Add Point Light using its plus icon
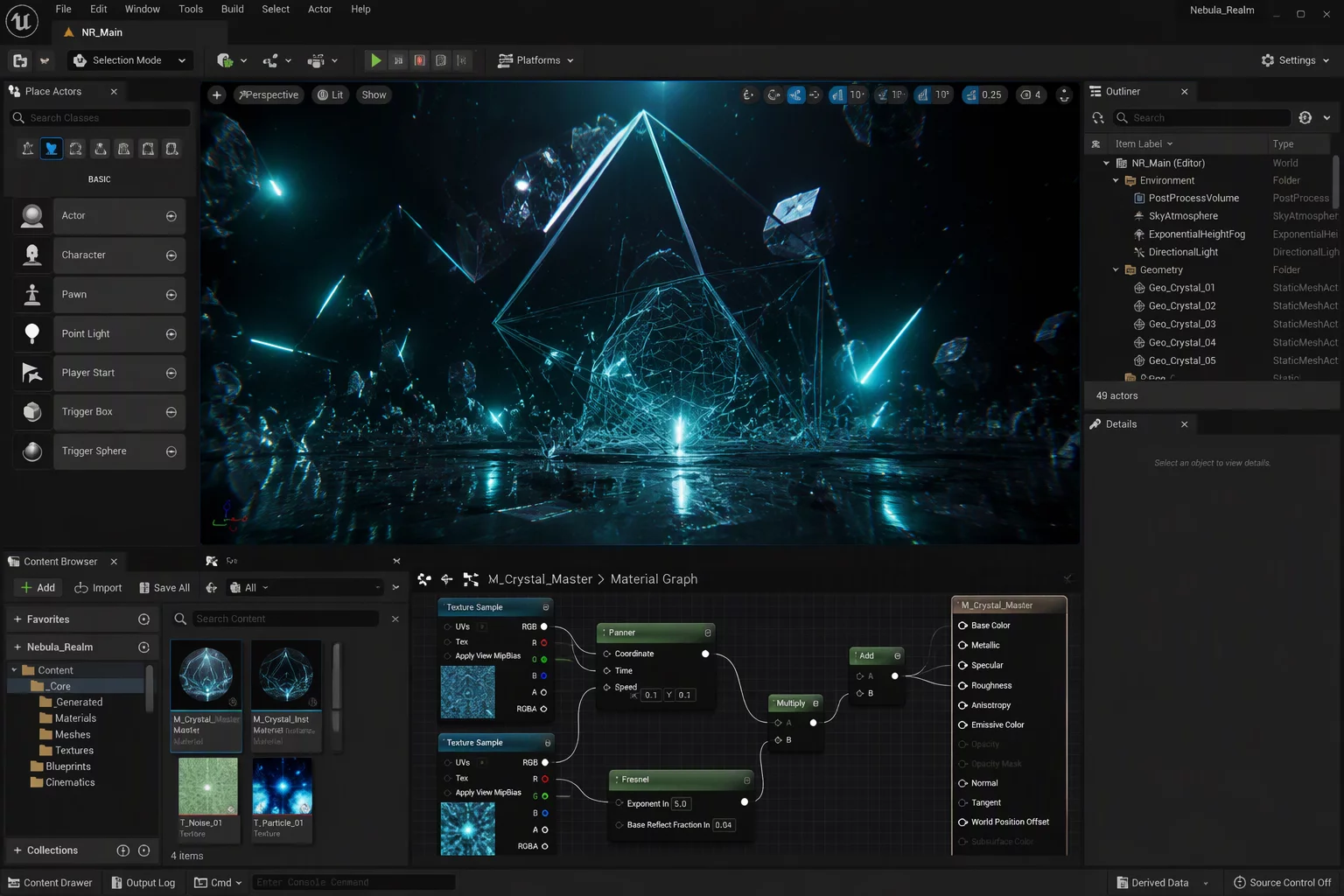 pos(171,334)
